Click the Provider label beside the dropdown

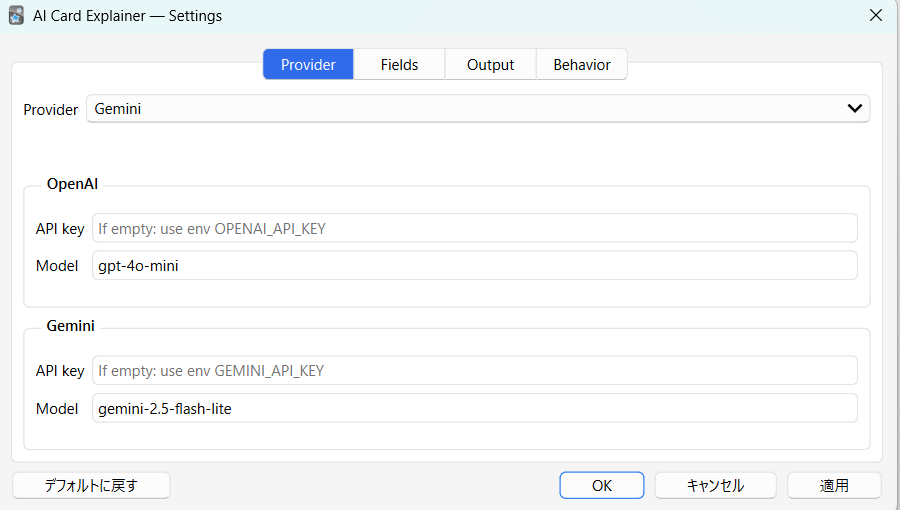coord(51,110)
